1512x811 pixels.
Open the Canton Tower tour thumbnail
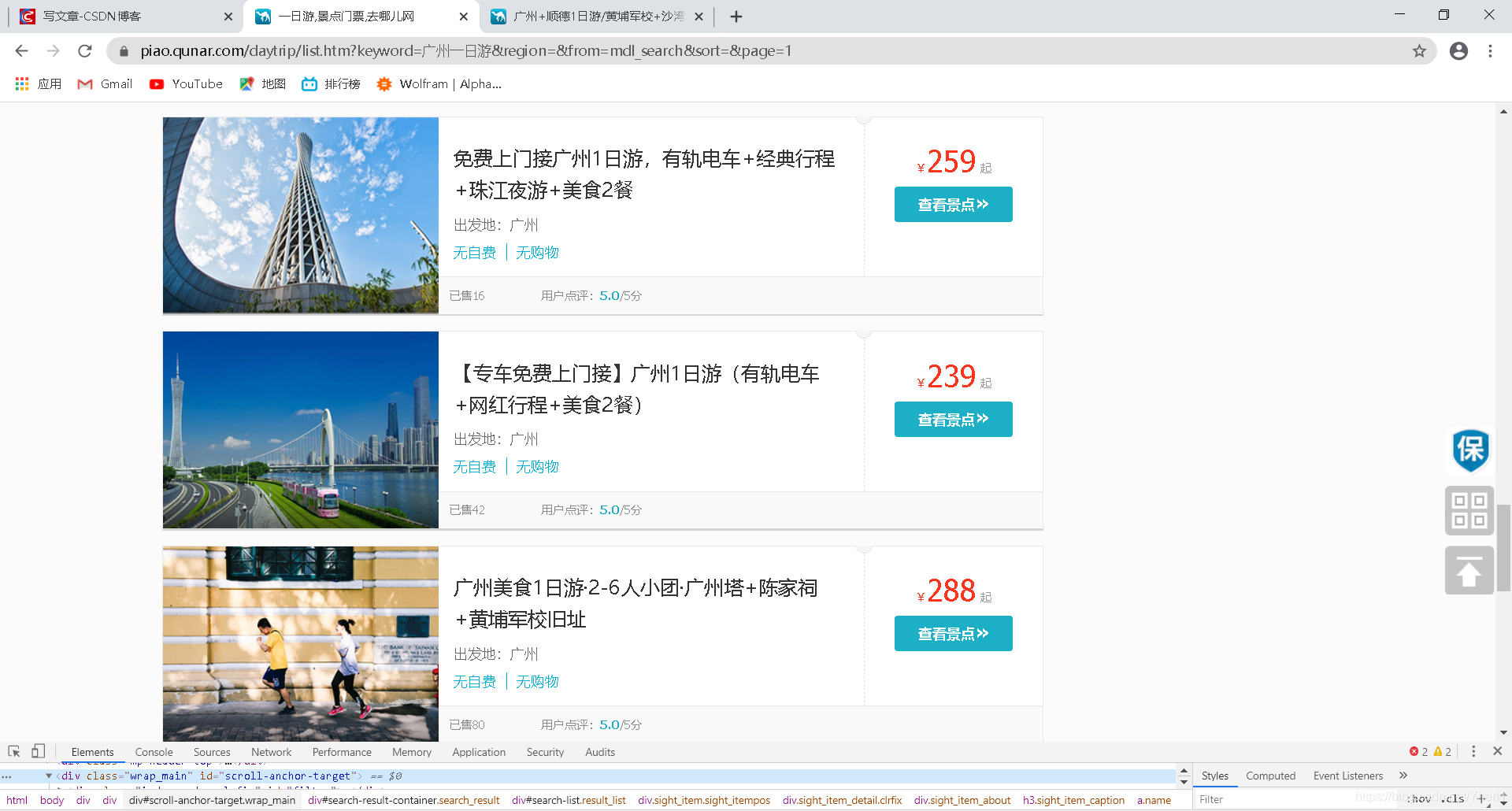[301, 216]
